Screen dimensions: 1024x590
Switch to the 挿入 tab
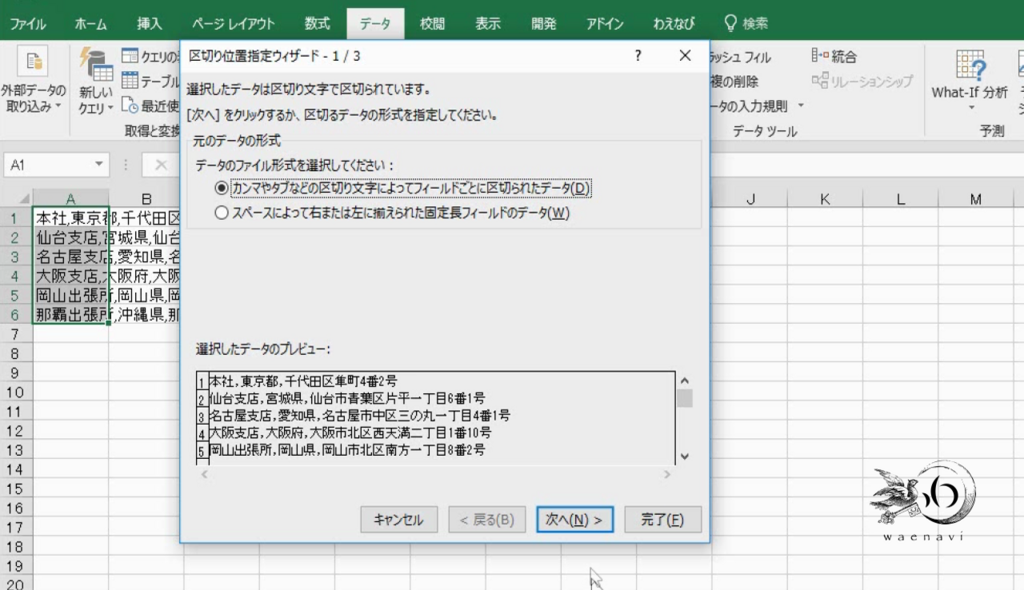[x=149, y=24]
